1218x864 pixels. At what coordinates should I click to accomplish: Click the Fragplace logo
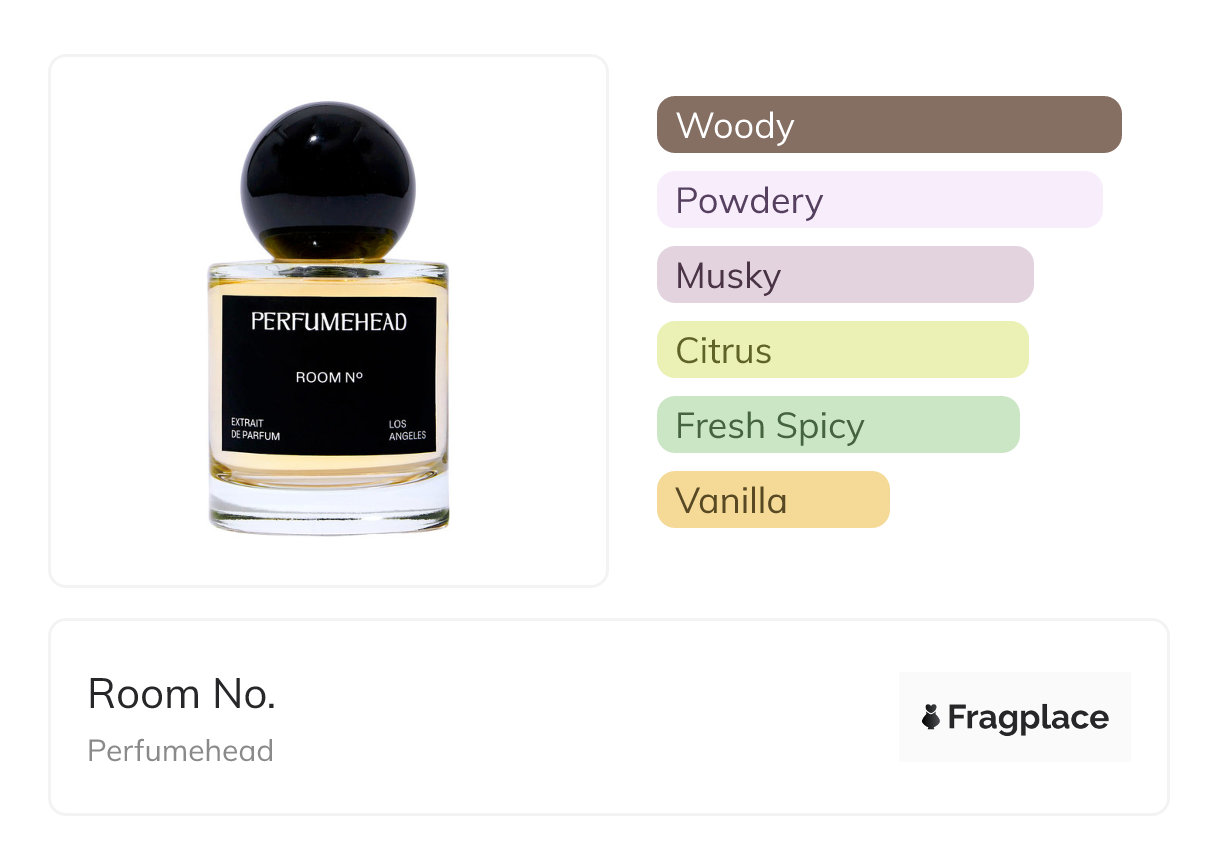pos(1015,717)
